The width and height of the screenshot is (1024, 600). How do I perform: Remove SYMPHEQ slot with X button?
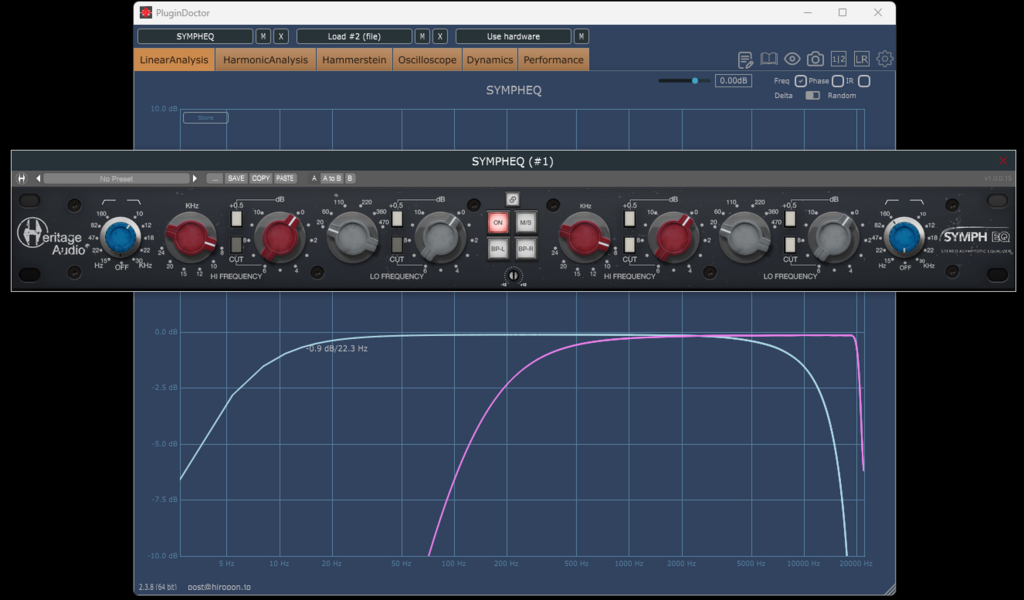coord(281,37)
